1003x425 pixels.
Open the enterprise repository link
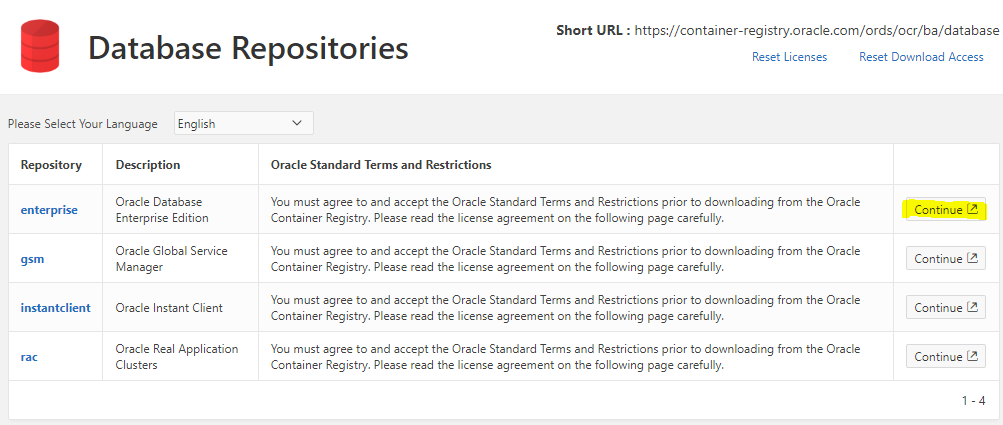pyautogui.click(x=49, y=210)
